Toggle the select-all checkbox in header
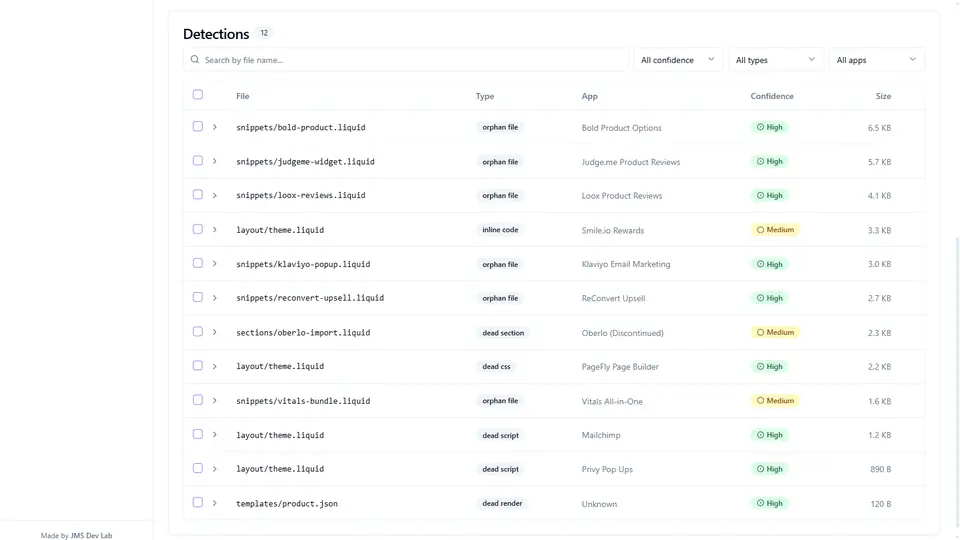Viewport: 960px width, 540px height. pyautogui.click(x=198, y=94)
